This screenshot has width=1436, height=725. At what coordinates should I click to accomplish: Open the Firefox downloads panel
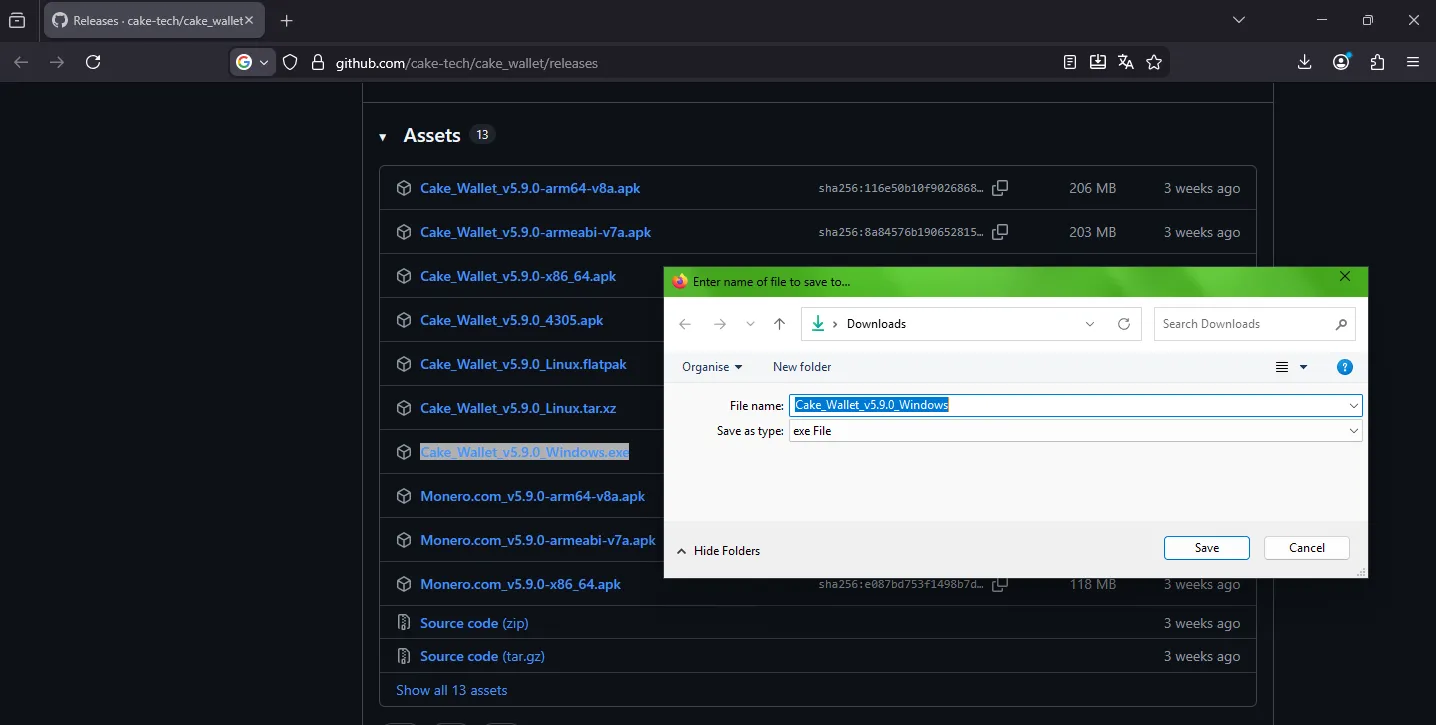click(1304, 62)
